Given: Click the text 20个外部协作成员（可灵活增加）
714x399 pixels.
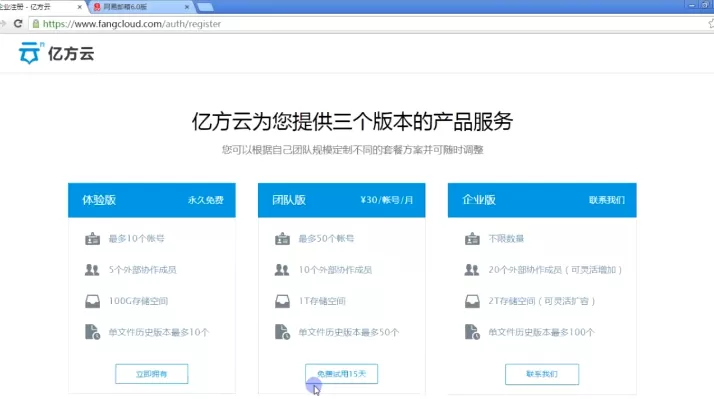Looking at the screenshot, I should 556,270.
